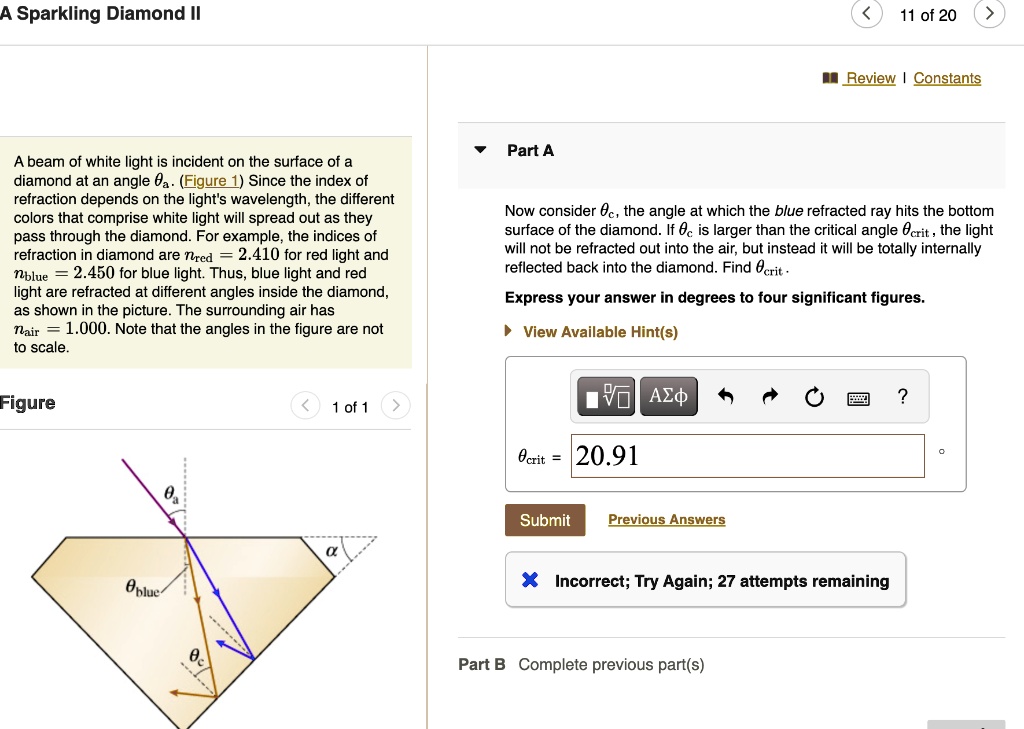Submit the answer for Part A
The image size is (1024, 729).
point(544,520)
